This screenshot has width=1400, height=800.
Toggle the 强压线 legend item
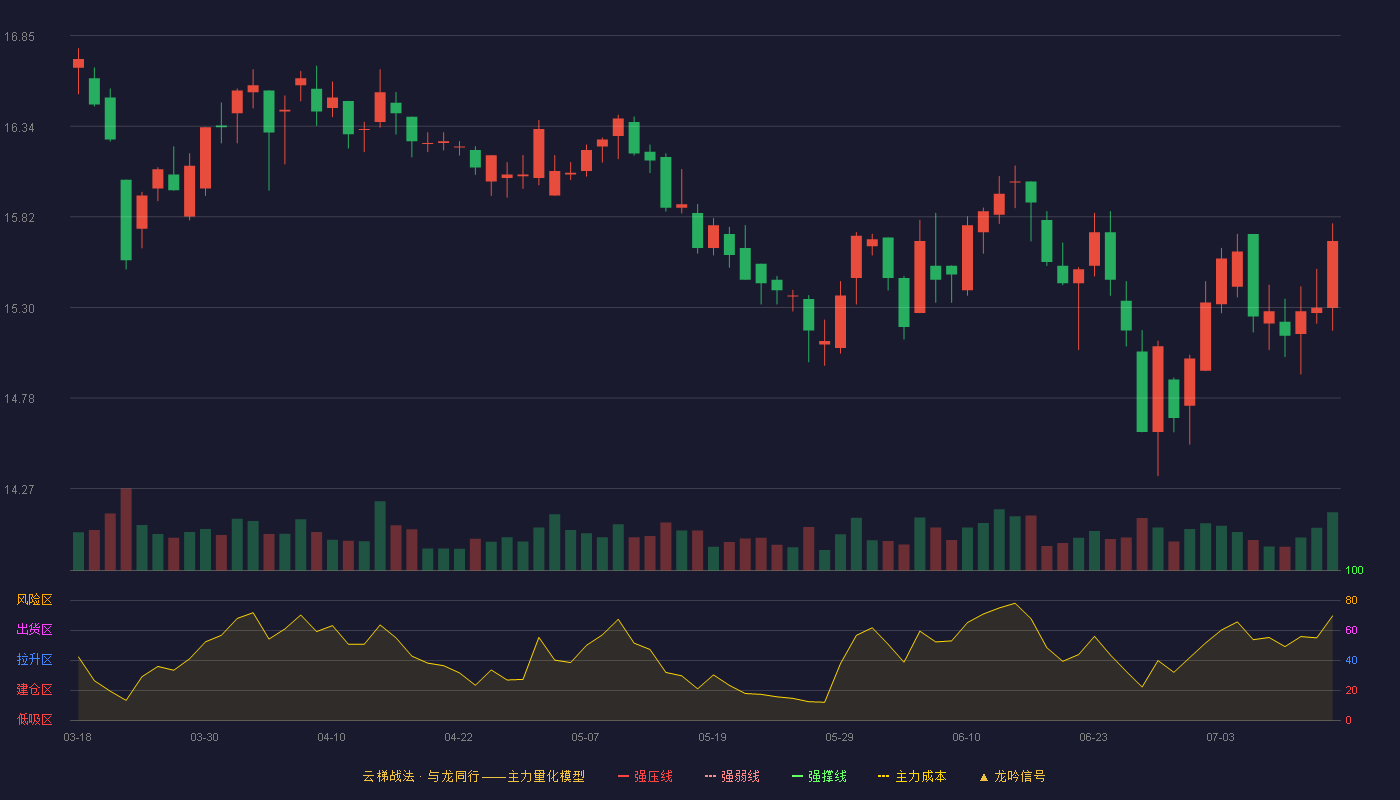pyautogui.click(x=645, y=776)
